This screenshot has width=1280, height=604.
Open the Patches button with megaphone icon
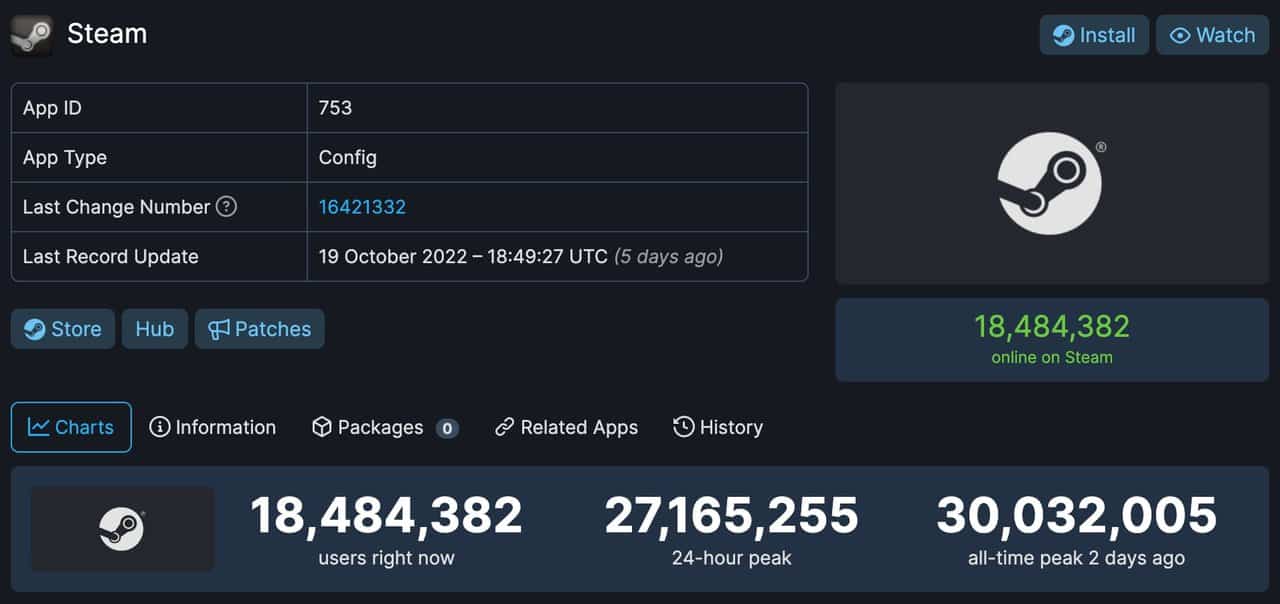[x=259, y=329]
